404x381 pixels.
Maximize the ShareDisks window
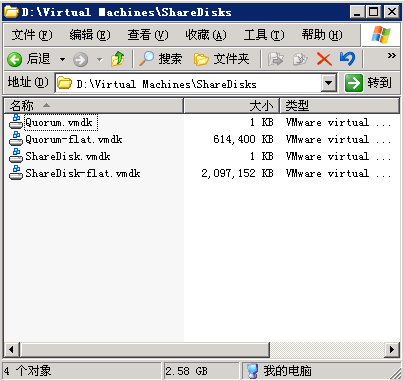(x=373, y=12)
